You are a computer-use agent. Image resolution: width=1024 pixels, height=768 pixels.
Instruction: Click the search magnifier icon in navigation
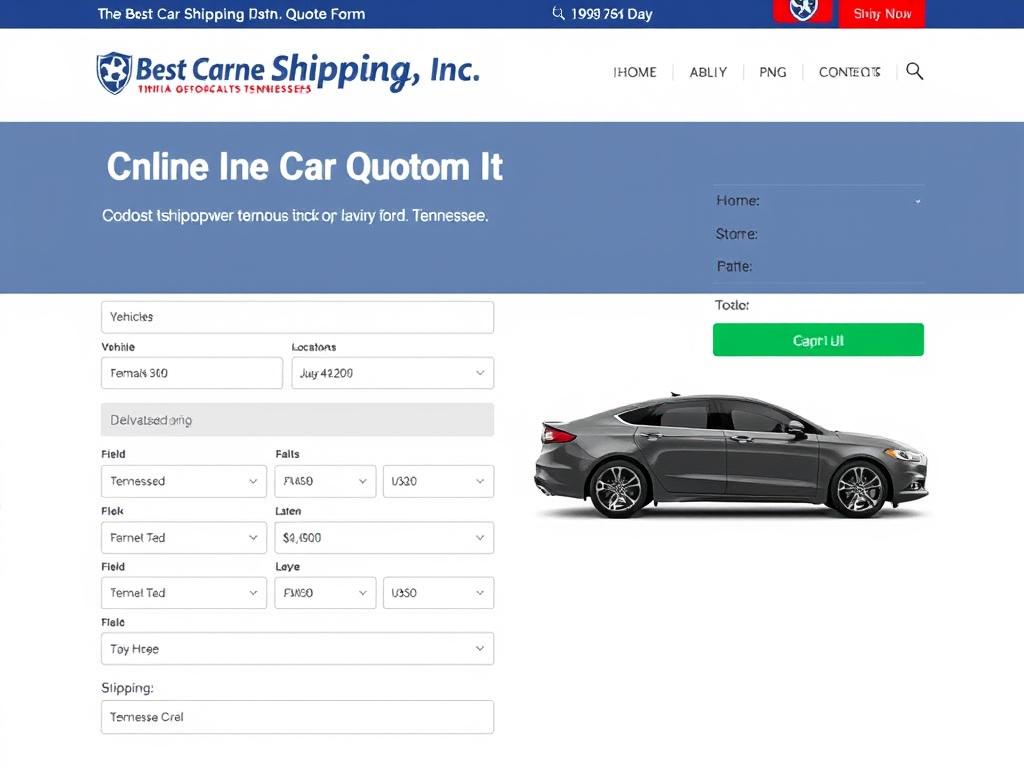[914, 71]
